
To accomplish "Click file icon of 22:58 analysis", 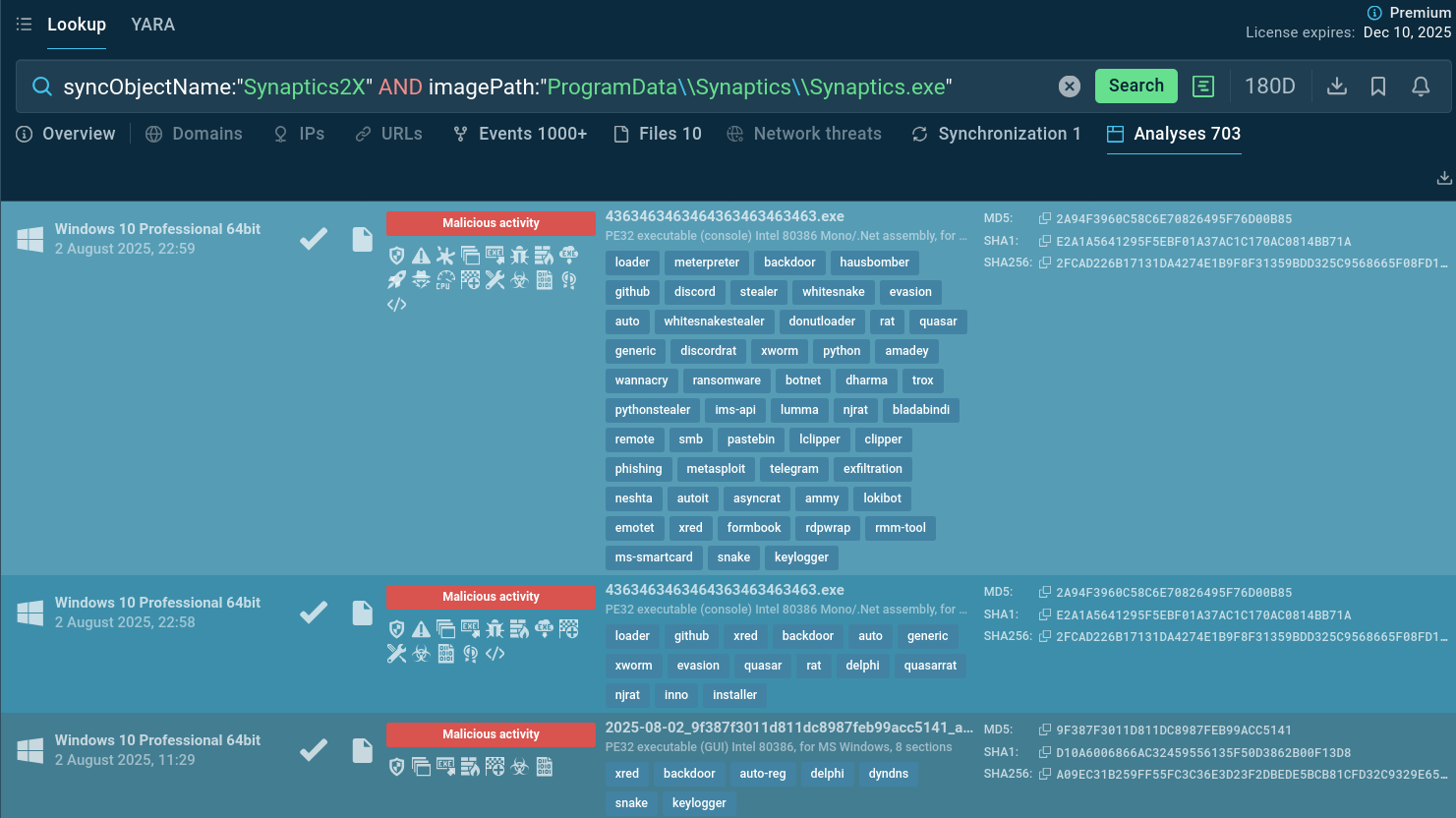I will point(363,613).
